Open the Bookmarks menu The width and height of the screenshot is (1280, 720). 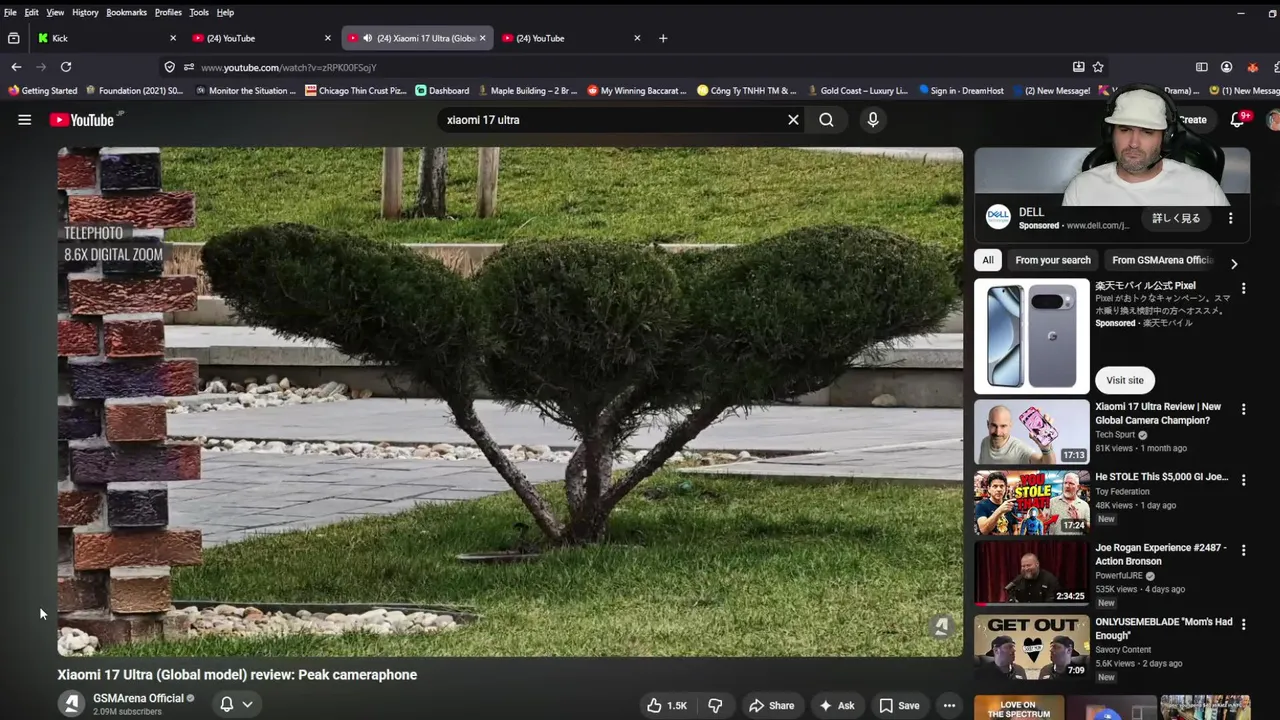[126, 12]
